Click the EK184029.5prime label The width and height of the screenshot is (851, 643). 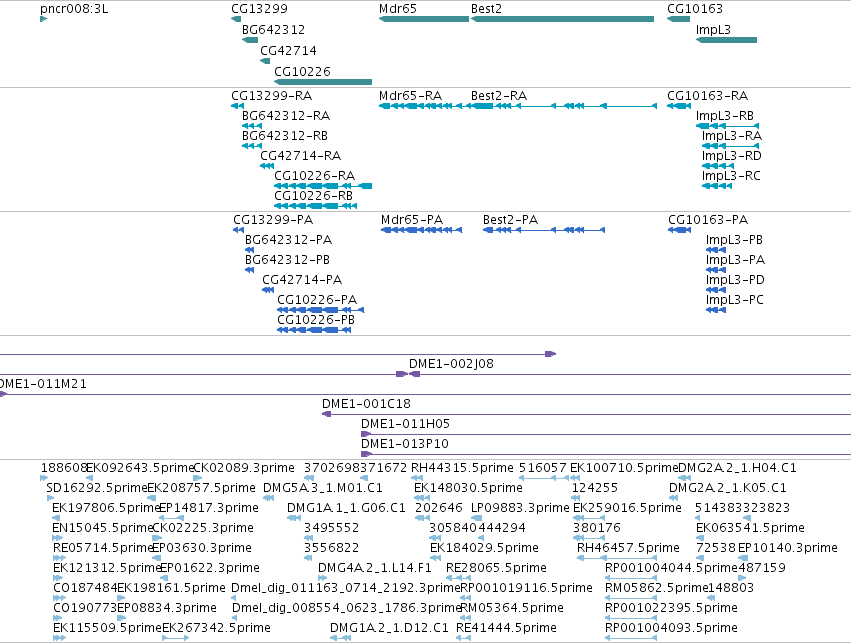click(484, 548)
